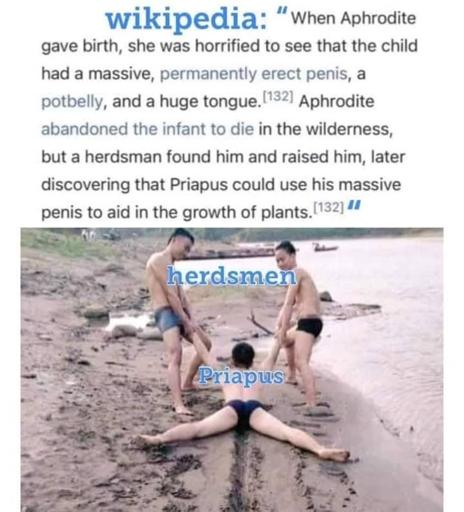Click the driftwood branch on the beach

point(258,323)
